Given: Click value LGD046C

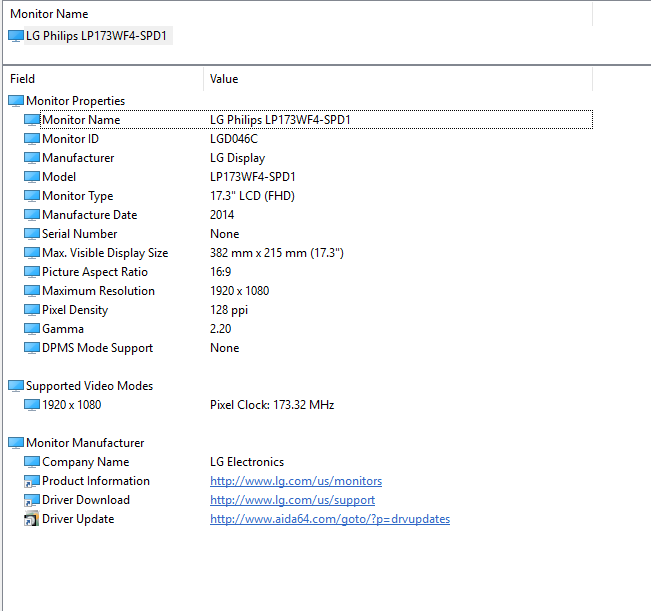Looking at the screenshot, I should coord(234,139).
